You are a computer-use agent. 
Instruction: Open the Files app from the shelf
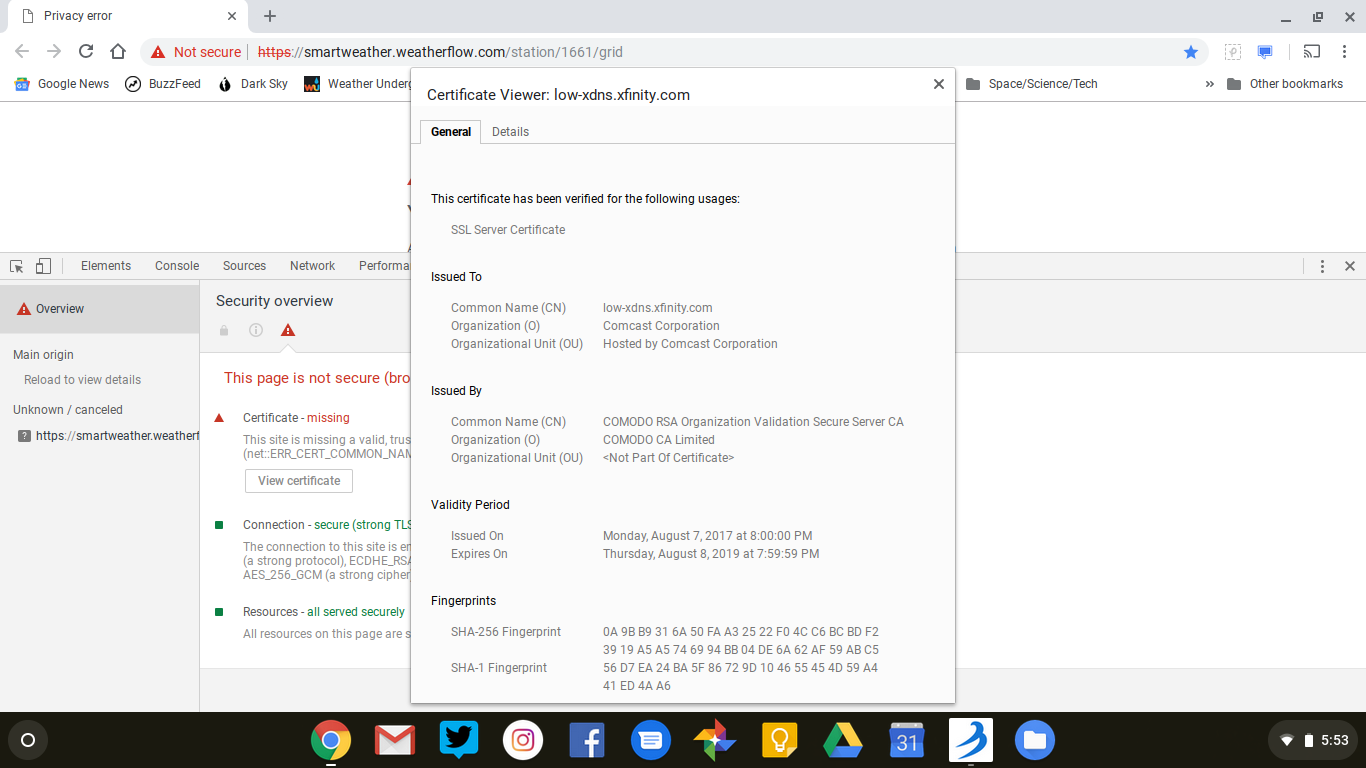coord(1035,741)
